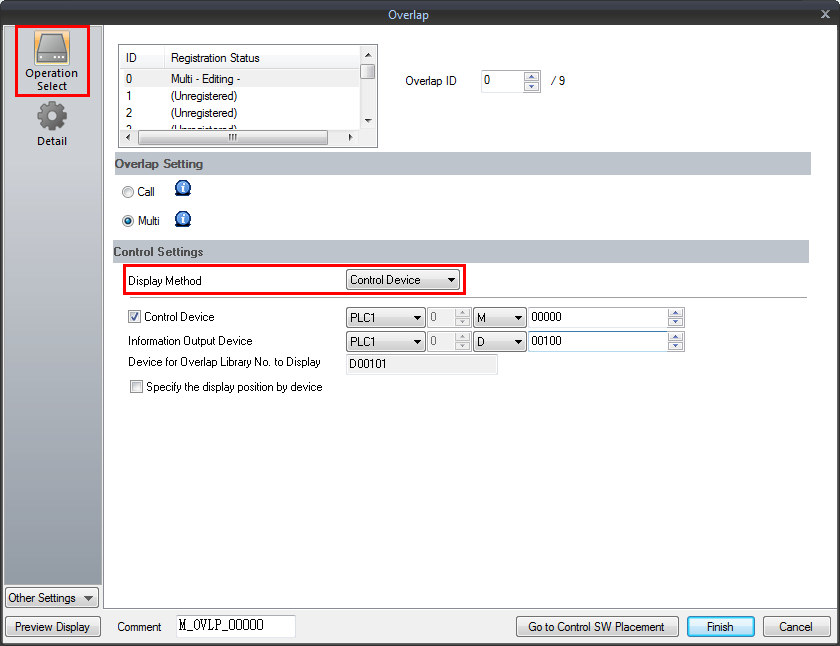Image resolution: width=840 pixels, height=646 pixels.
Task: Select the Multi radio button
Action: click(127, 221)
